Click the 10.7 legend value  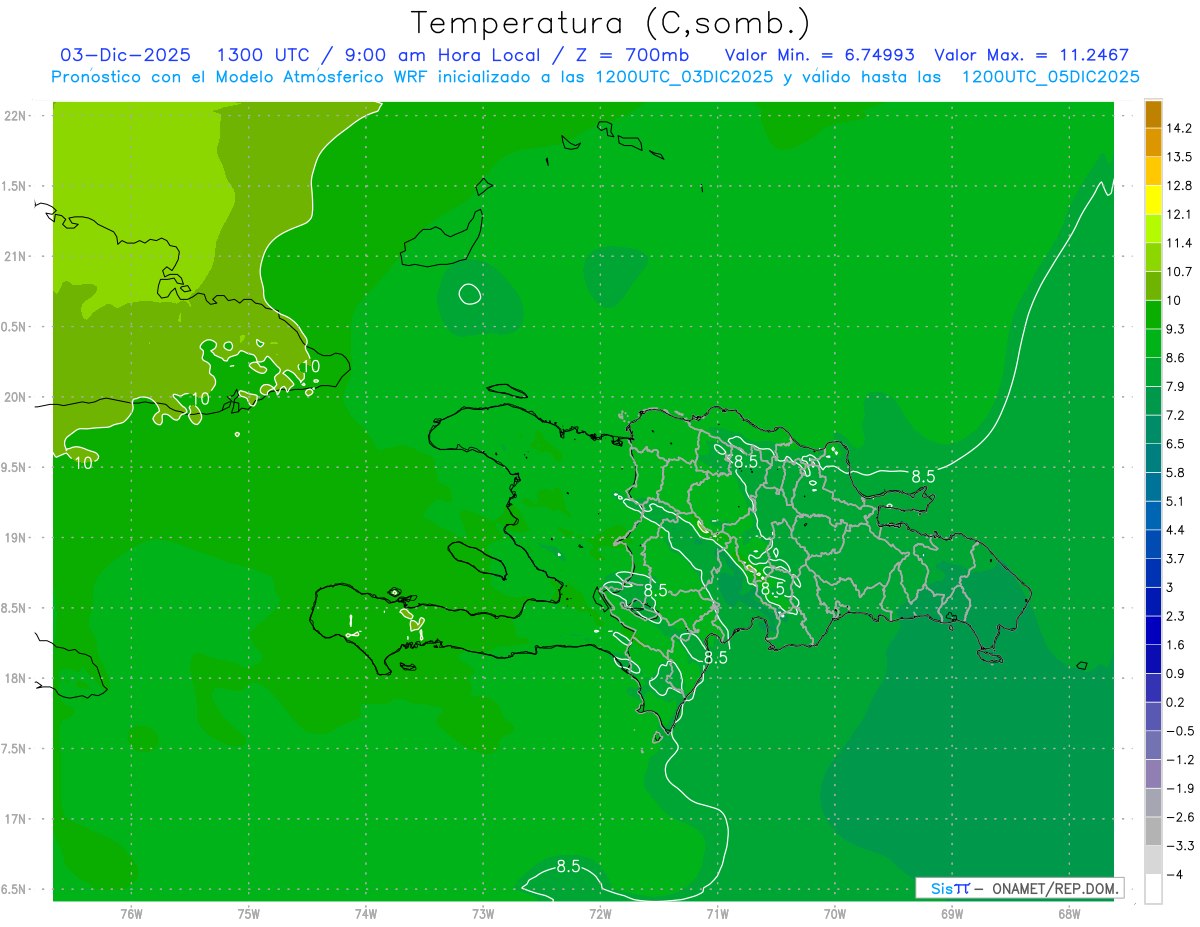[x=1179, y=272]
